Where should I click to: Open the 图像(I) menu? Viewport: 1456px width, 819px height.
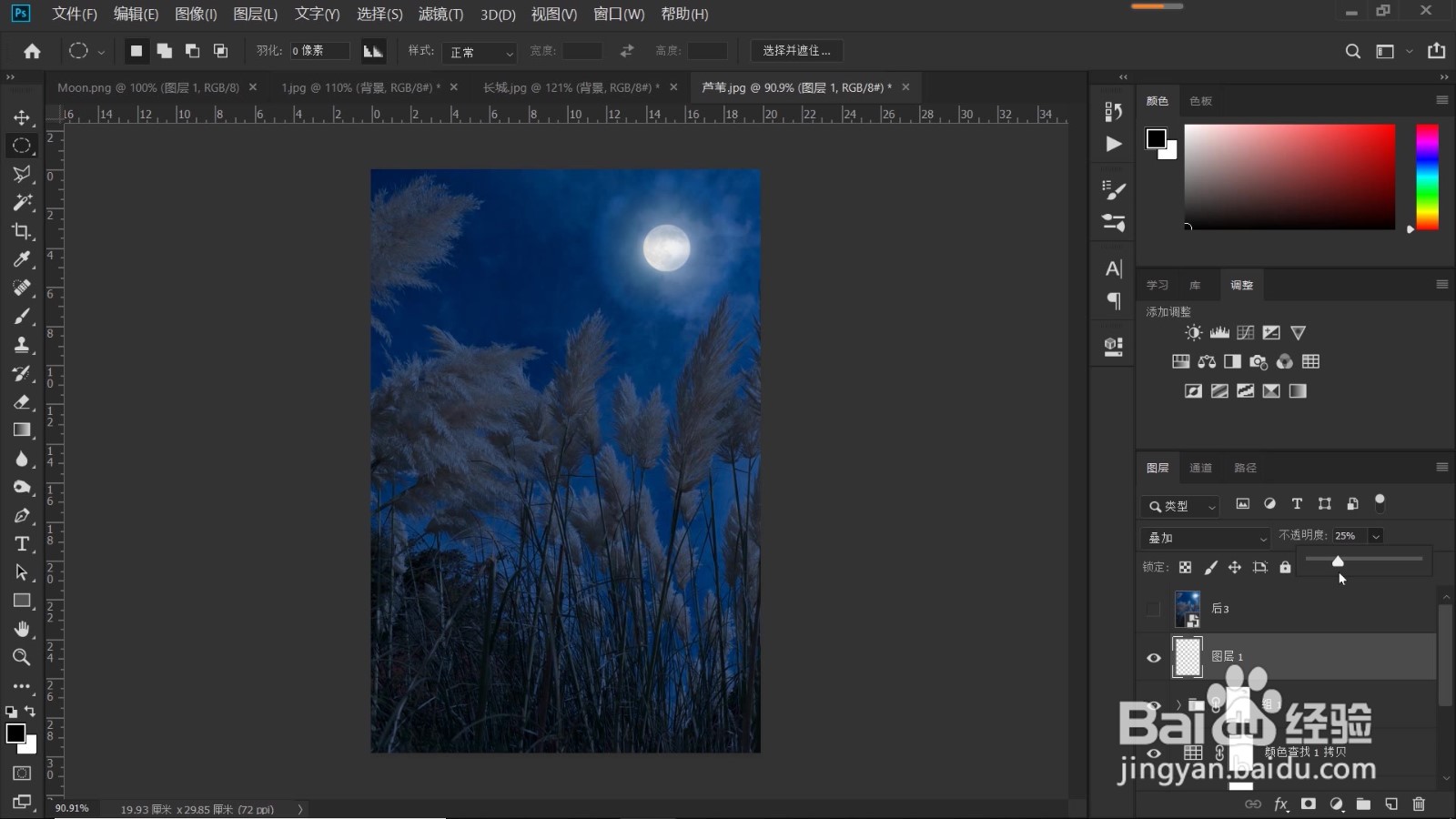(x=196, y=14)
